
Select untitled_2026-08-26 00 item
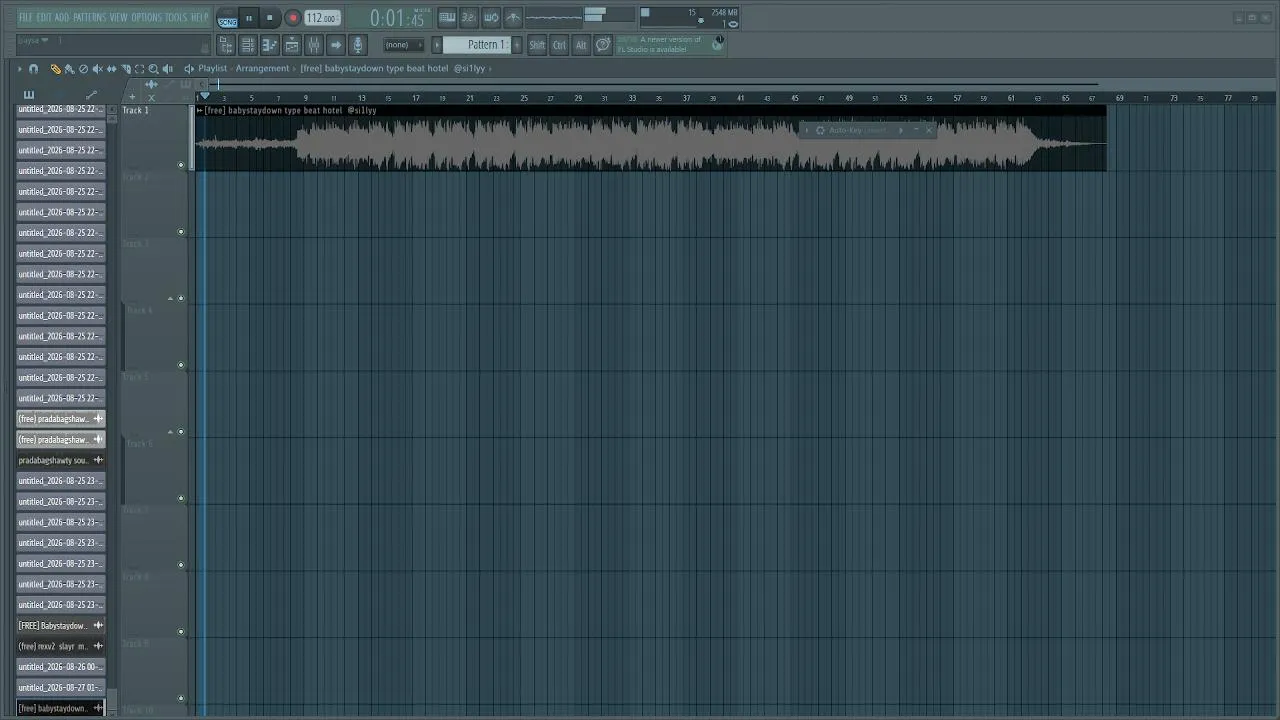61,667
